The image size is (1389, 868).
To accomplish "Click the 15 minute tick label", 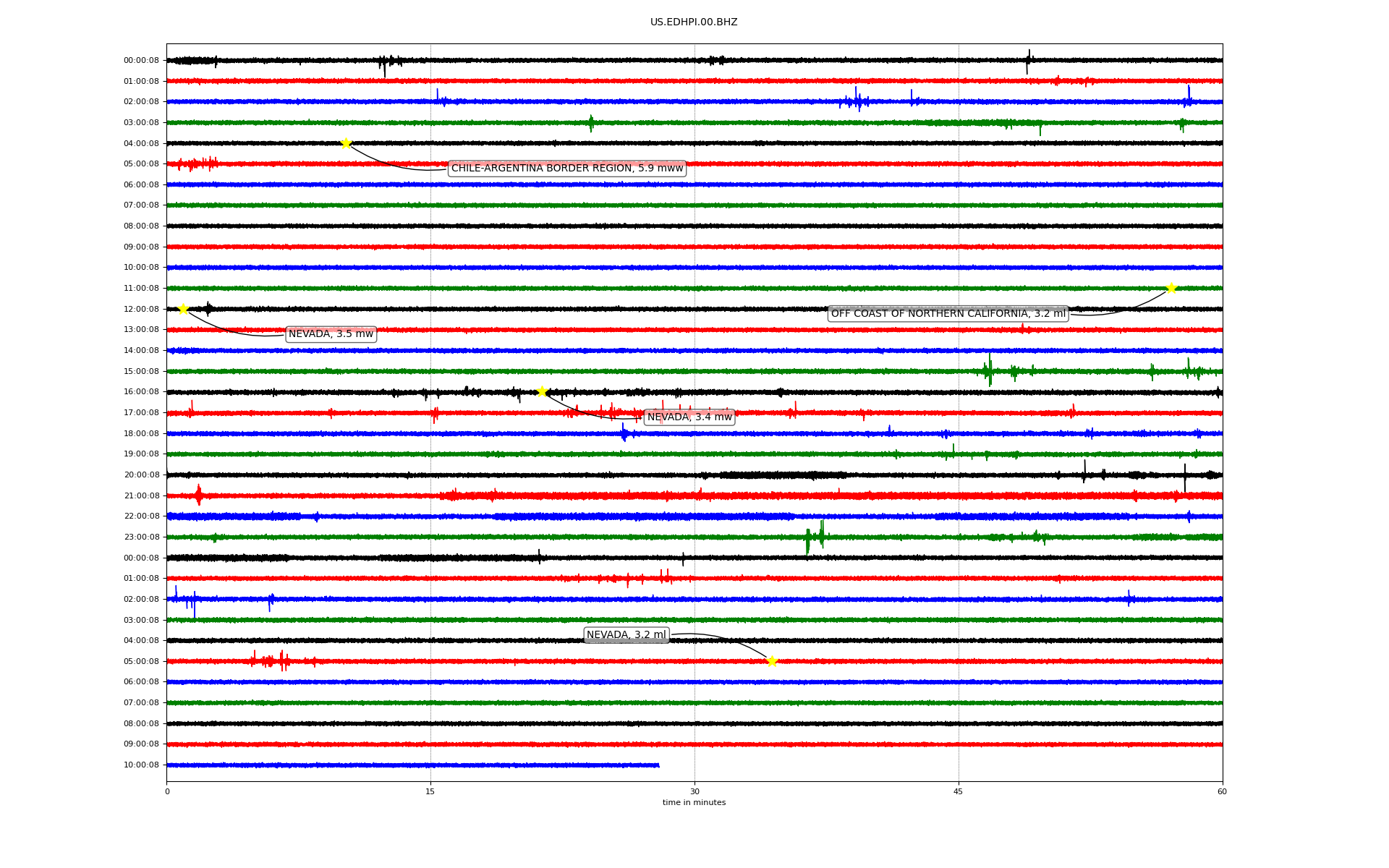I will (430, 791).
